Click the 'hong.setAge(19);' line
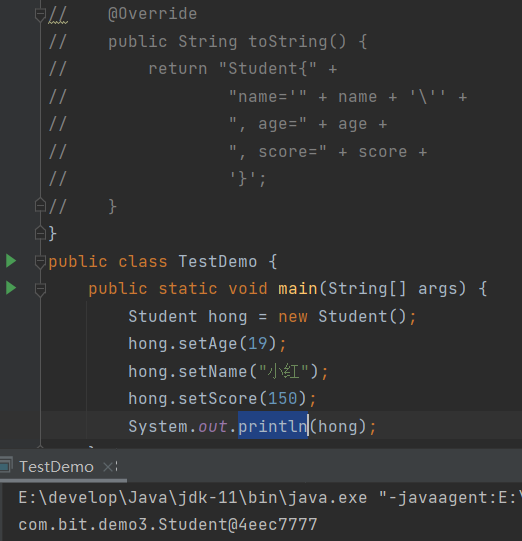 point(207,344)
